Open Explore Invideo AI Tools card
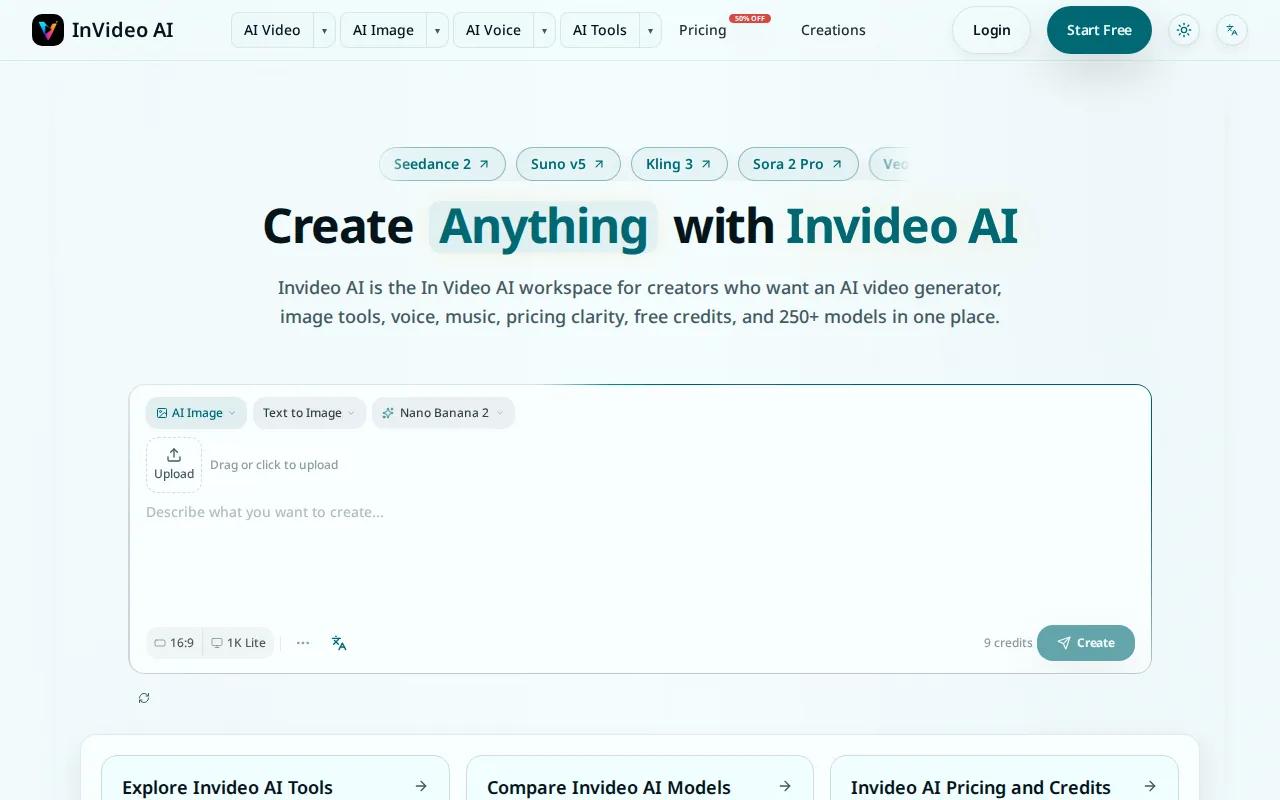Viewport: 1280px width, 800px height. 275,778
